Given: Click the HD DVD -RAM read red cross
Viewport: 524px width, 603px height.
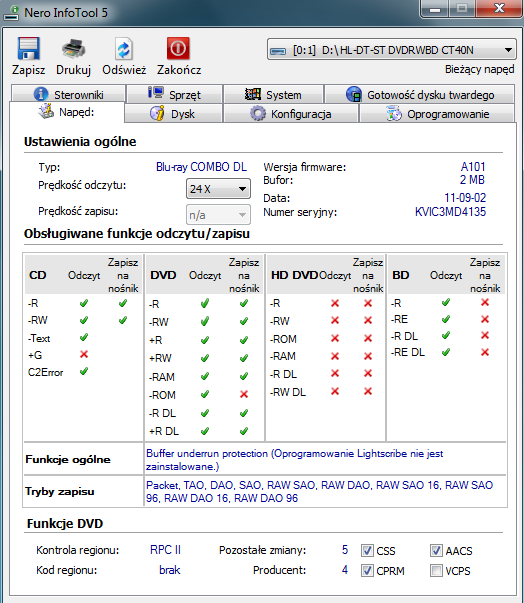Looking at the screenshot, I should click(335, 356).
